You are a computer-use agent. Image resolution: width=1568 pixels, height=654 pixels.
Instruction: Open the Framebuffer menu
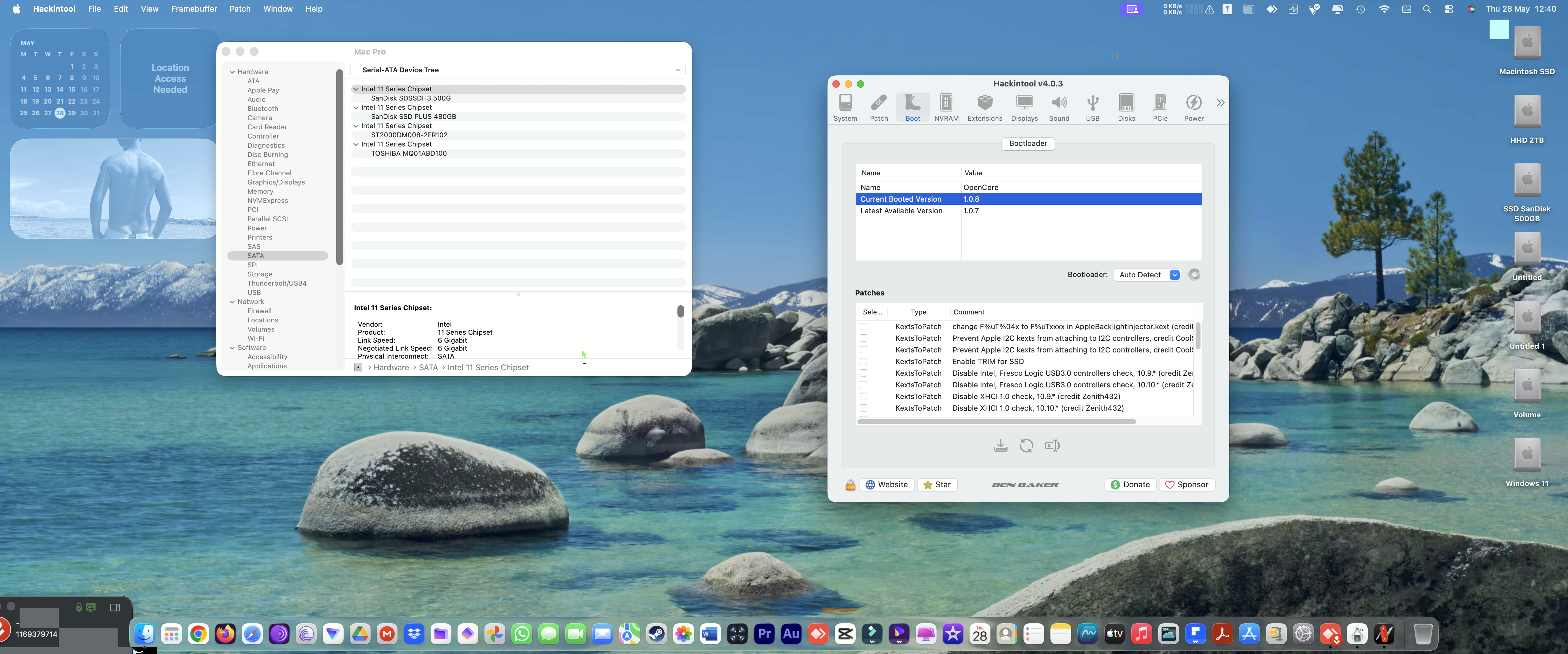(x=194, y=9)
